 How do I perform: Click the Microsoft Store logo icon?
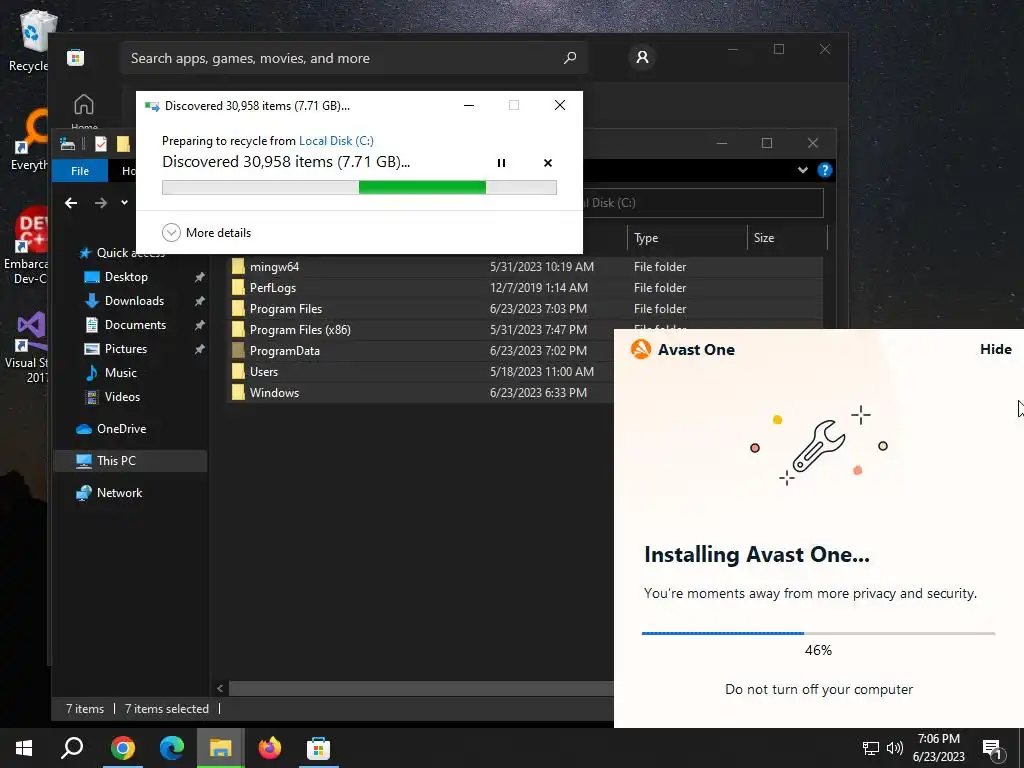pyautogui.click(x=75, y=57)
